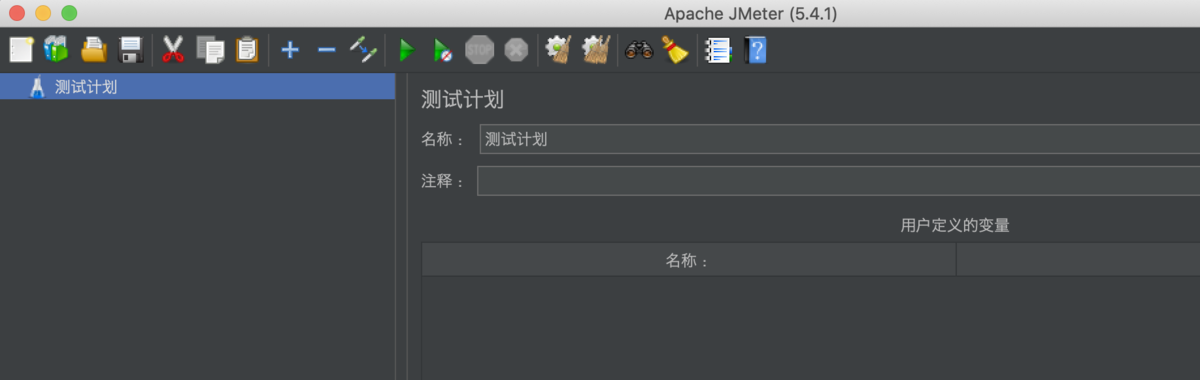Create a new test plan with the New icon
Viewport: 1200px width, 380px height.
[x=21, y=49]
